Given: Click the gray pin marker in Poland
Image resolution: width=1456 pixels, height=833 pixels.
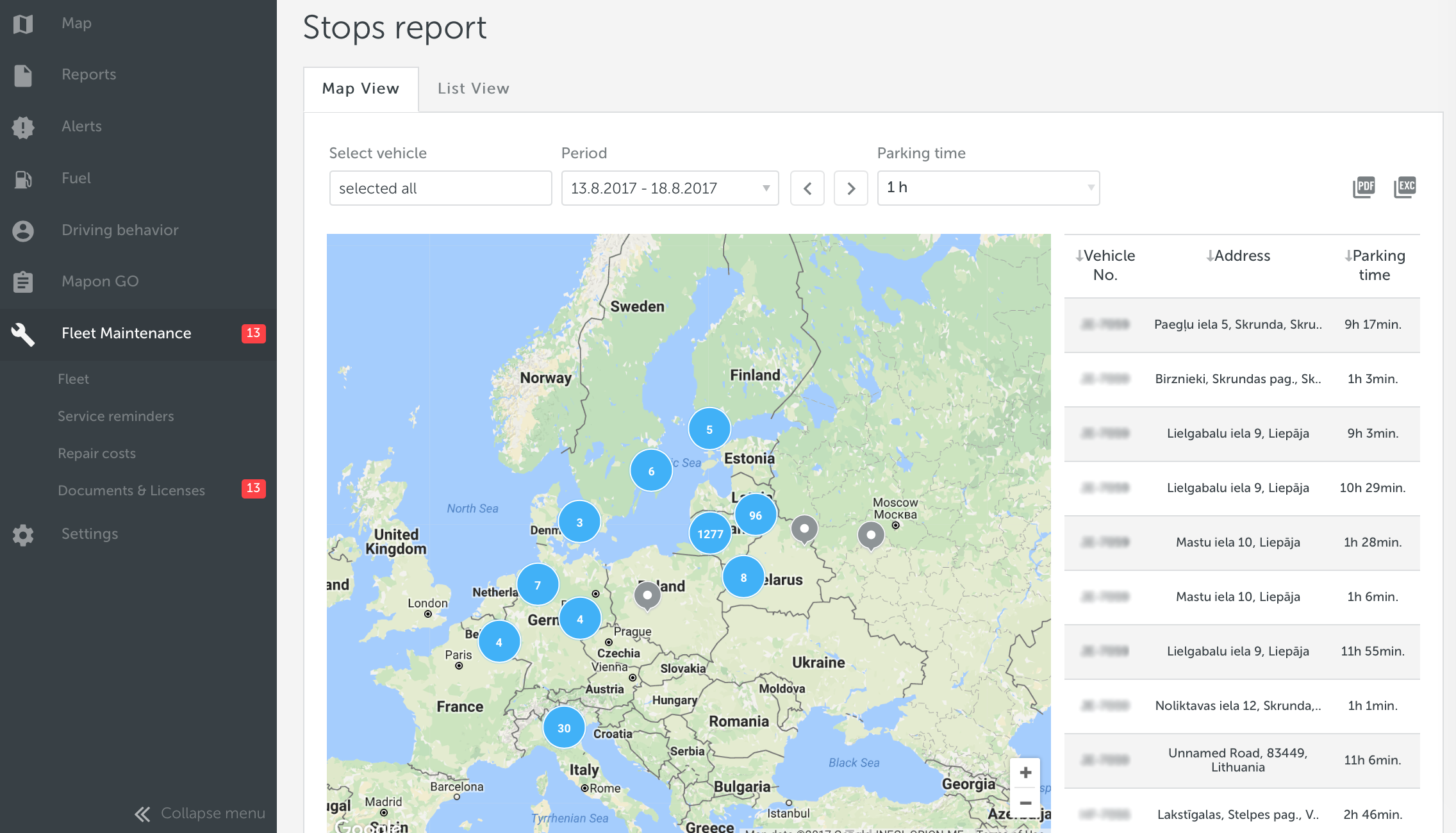Looking at the screenshot, I should 647,597.
